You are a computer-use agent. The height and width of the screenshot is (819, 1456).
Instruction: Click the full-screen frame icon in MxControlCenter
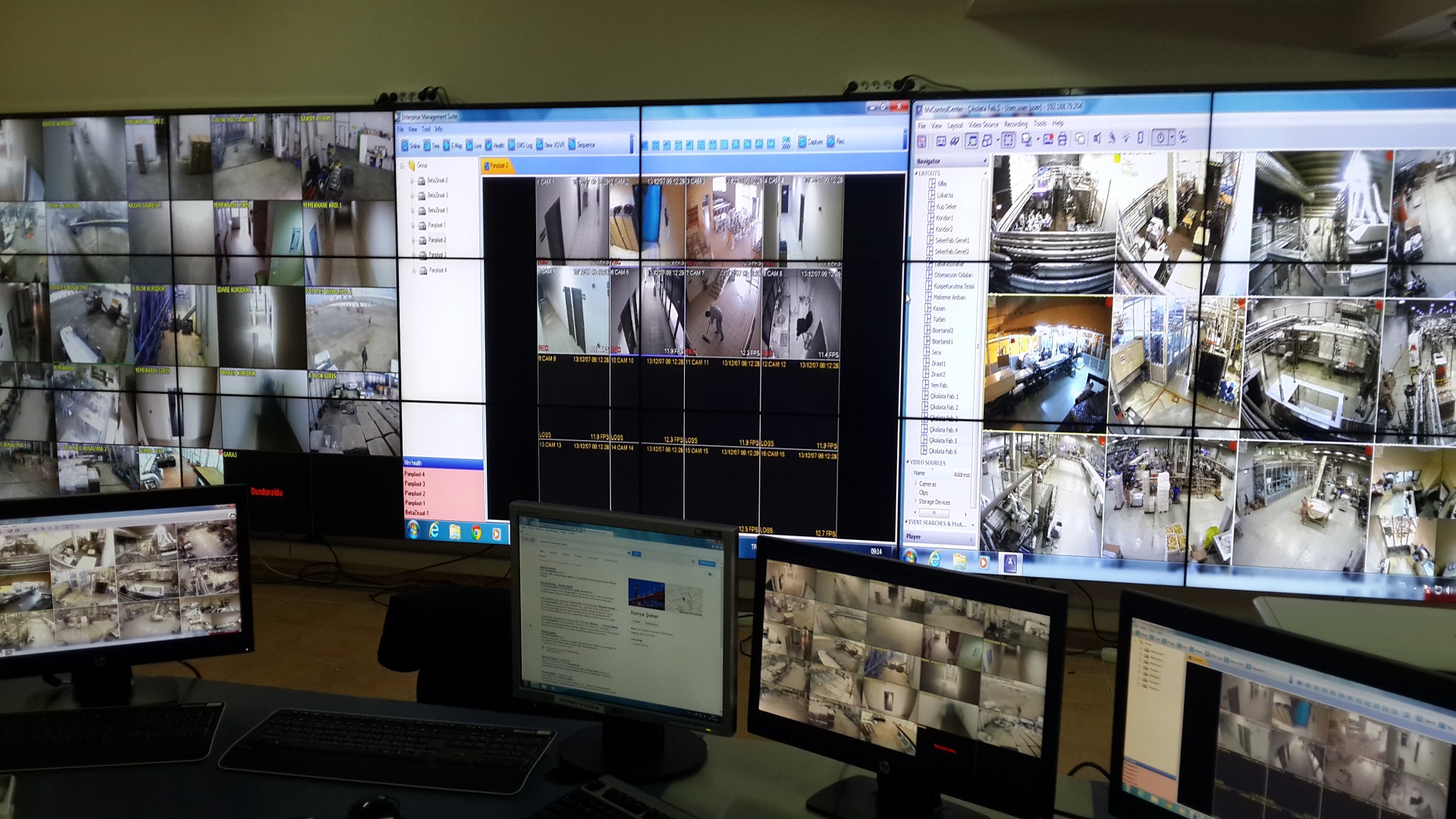click(1008, 140)
